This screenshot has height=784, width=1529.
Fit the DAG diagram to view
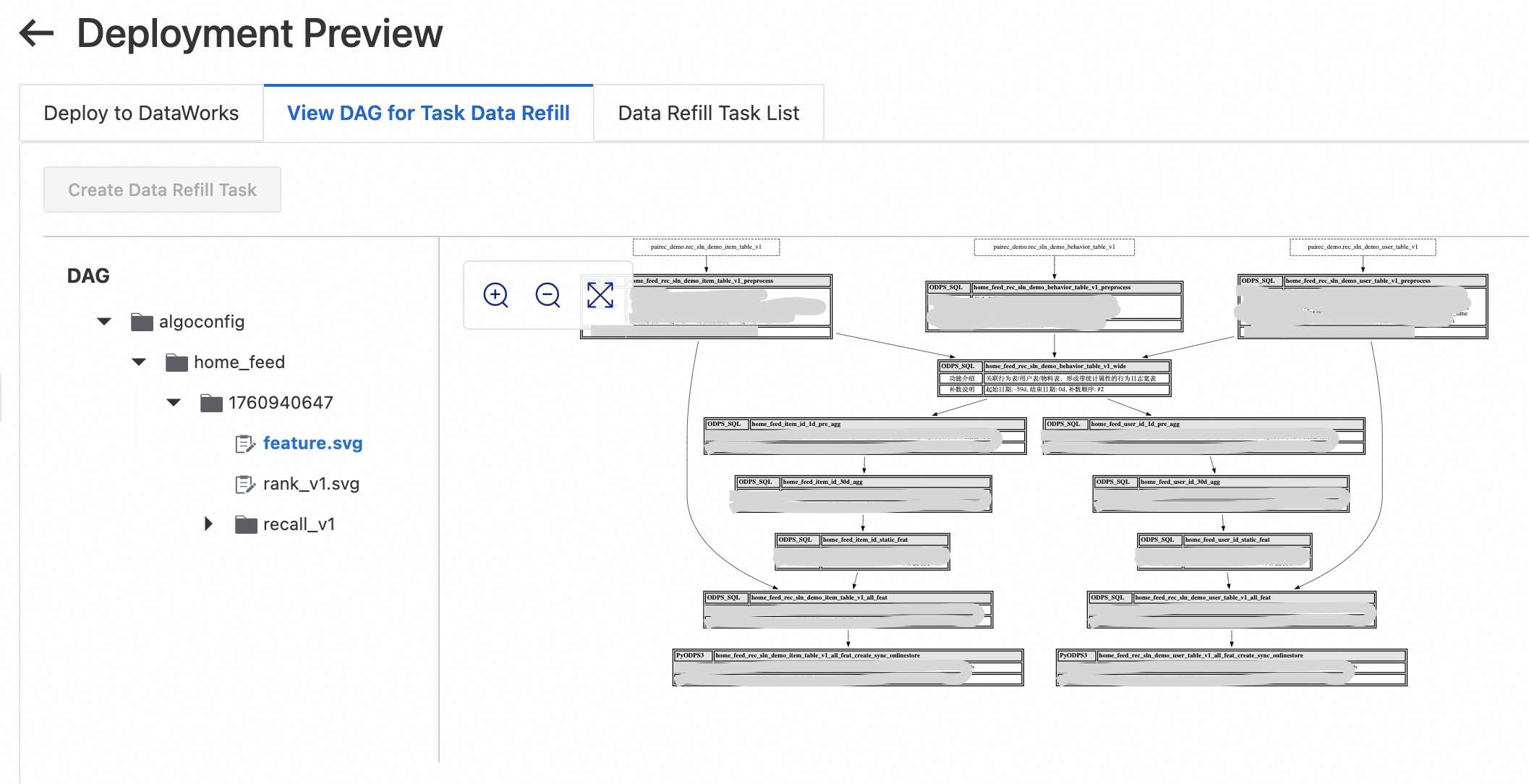click(600, 295)
